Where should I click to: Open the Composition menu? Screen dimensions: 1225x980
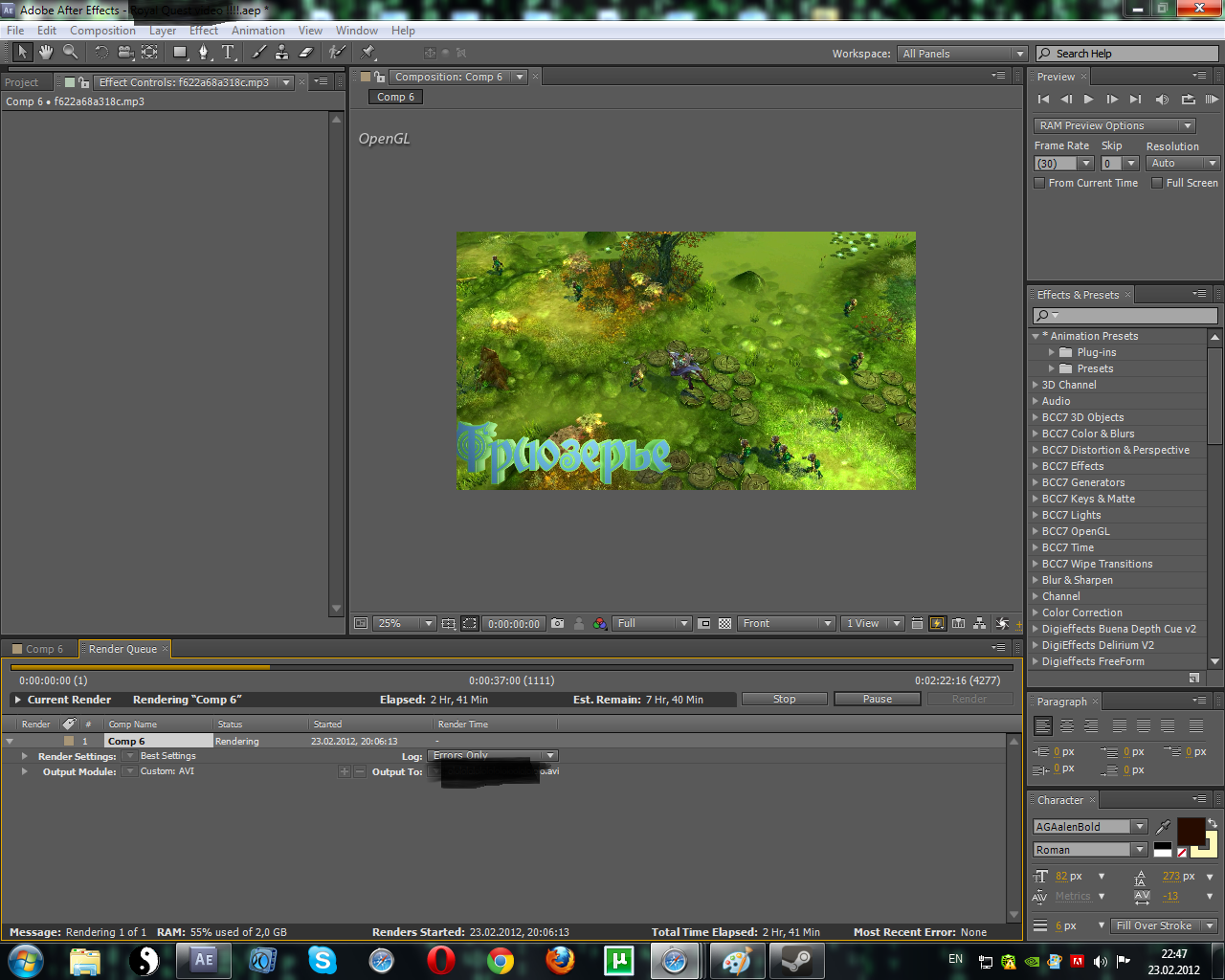pos(102,31)
